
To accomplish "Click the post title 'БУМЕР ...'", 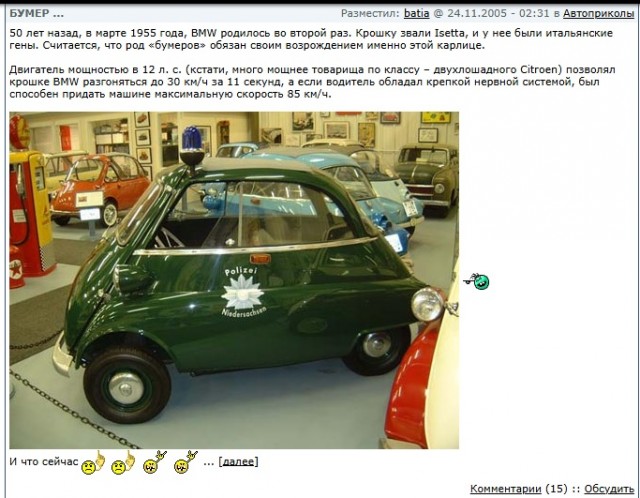I will coord(36,13).
